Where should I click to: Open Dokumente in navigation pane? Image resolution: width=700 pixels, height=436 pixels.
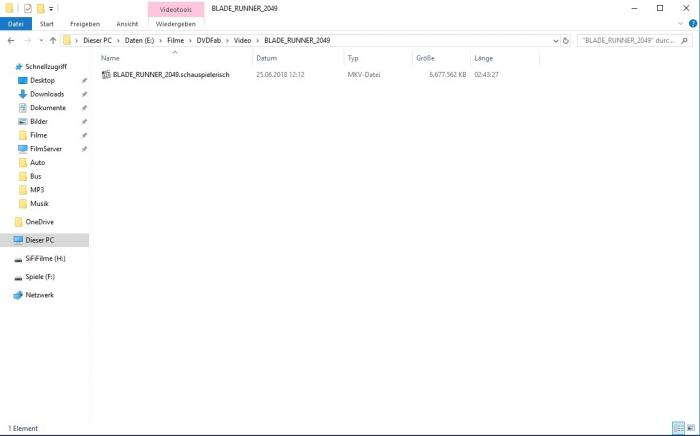coord(48,108)
